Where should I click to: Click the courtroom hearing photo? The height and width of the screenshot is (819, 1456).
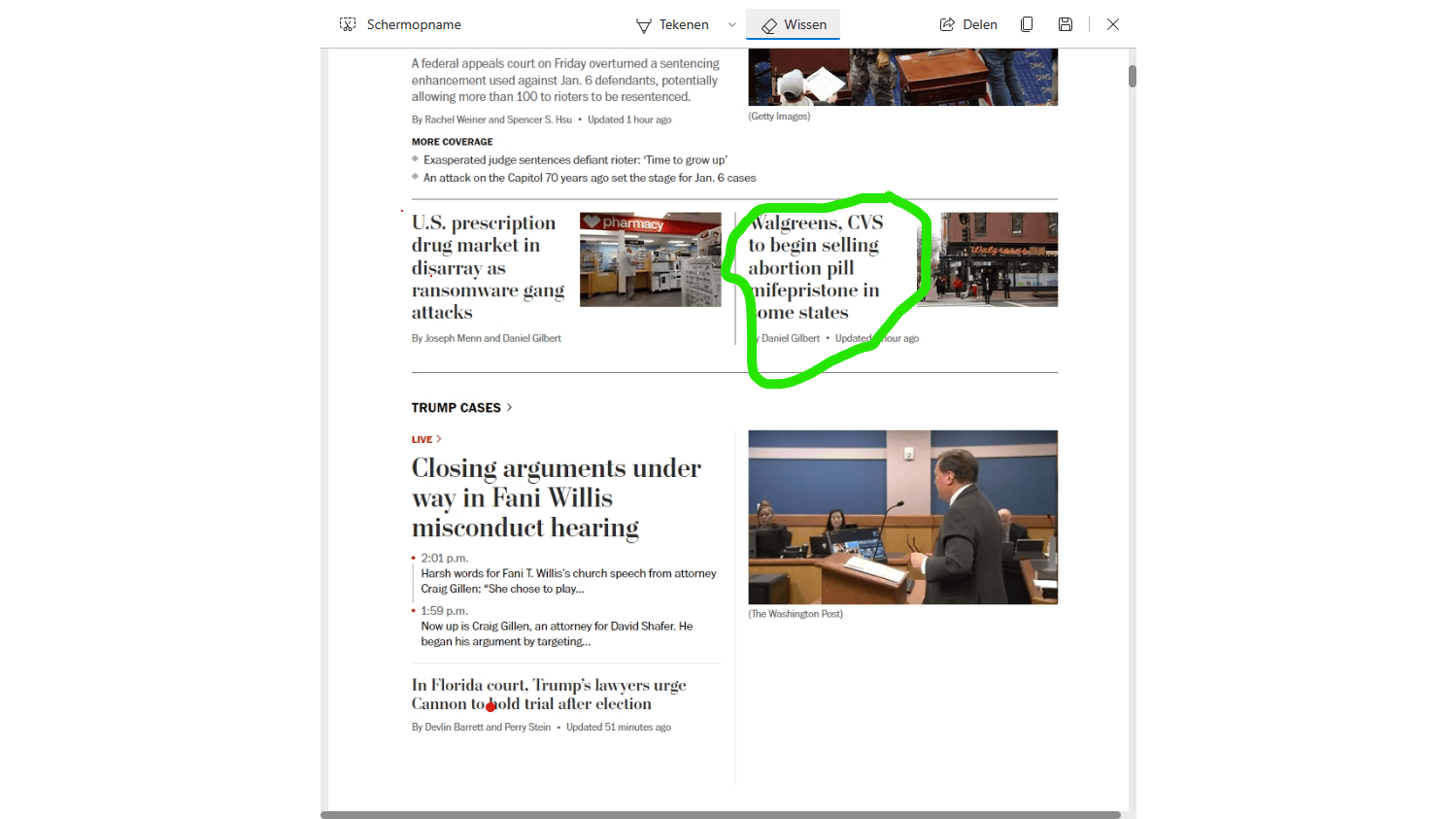tap(903, 517)
